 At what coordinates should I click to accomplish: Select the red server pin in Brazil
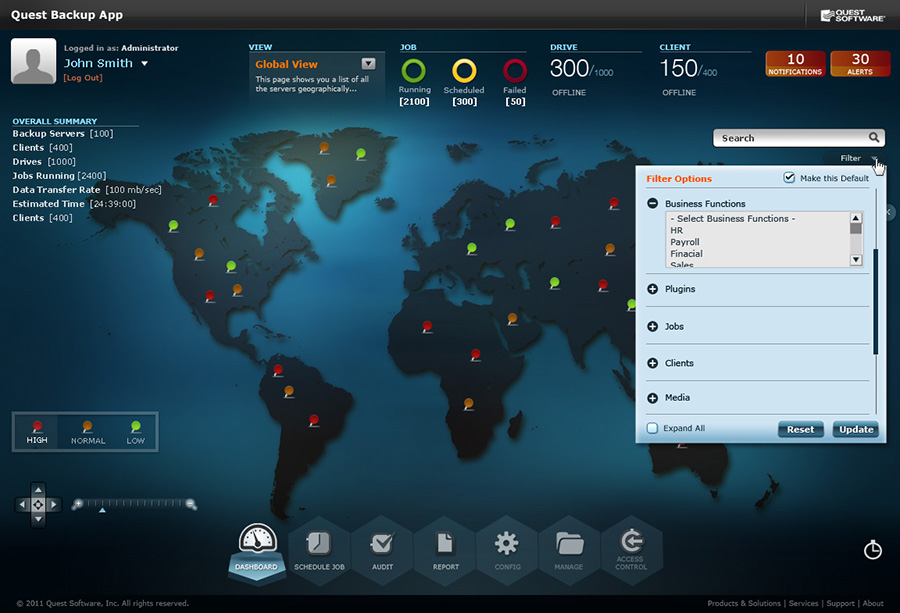pyautogui.click(x=314, y=420)
